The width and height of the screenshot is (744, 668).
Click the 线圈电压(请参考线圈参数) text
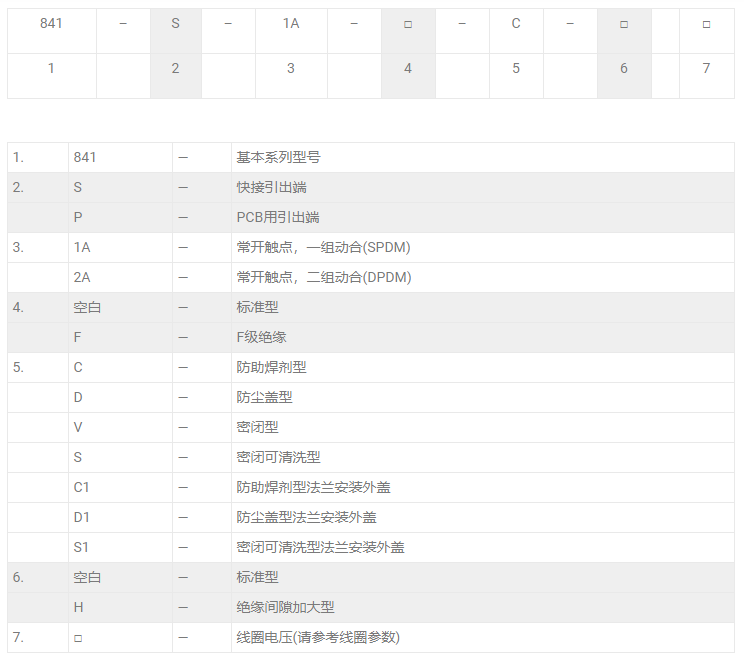tap(318, 637)
